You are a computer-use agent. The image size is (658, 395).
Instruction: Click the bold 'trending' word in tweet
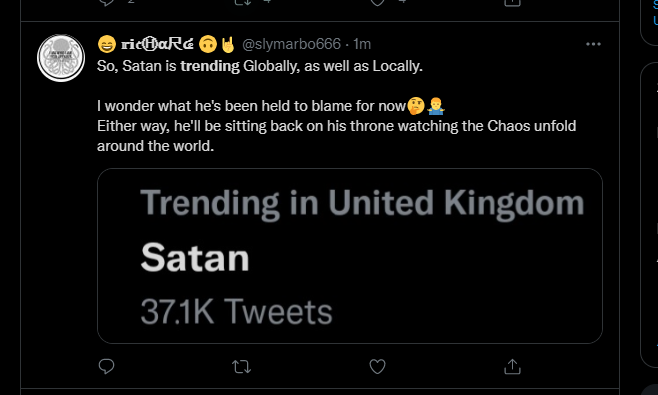pos(210,66)
